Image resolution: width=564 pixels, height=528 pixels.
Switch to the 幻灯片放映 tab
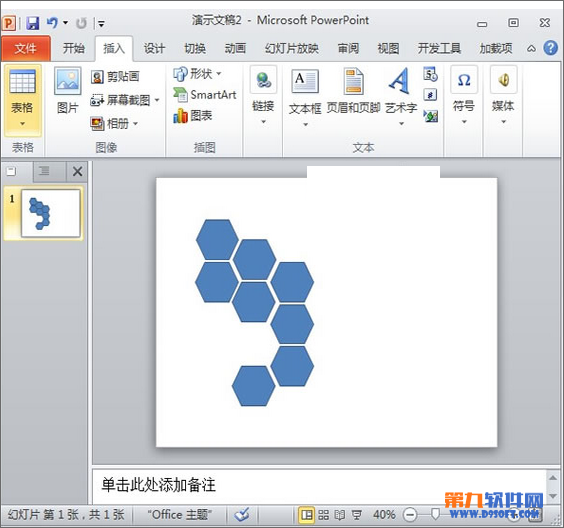click(291, 48)
